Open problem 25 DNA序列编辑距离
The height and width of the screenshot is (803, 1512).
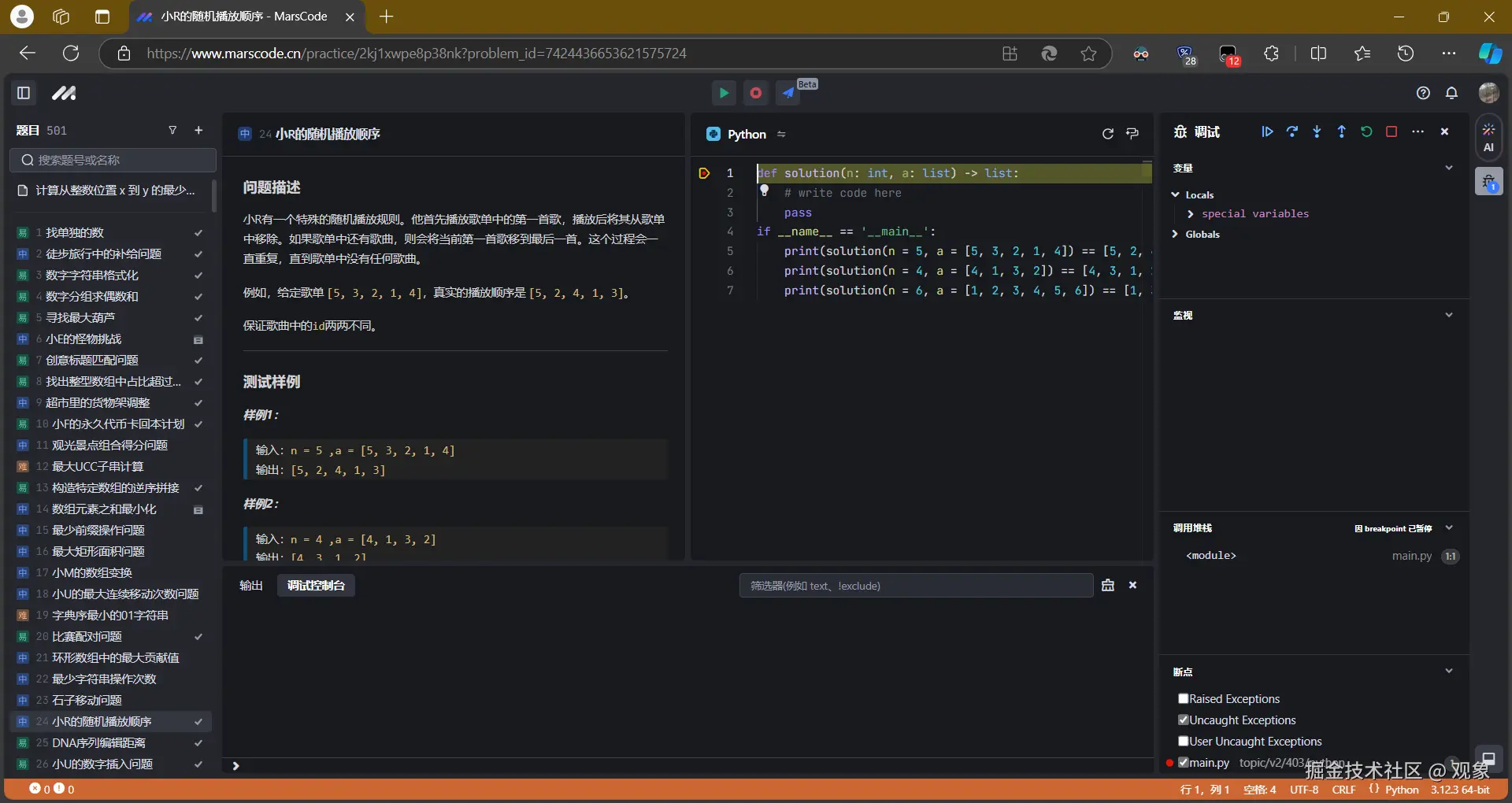pyautogui.click(x=98, y=742)
